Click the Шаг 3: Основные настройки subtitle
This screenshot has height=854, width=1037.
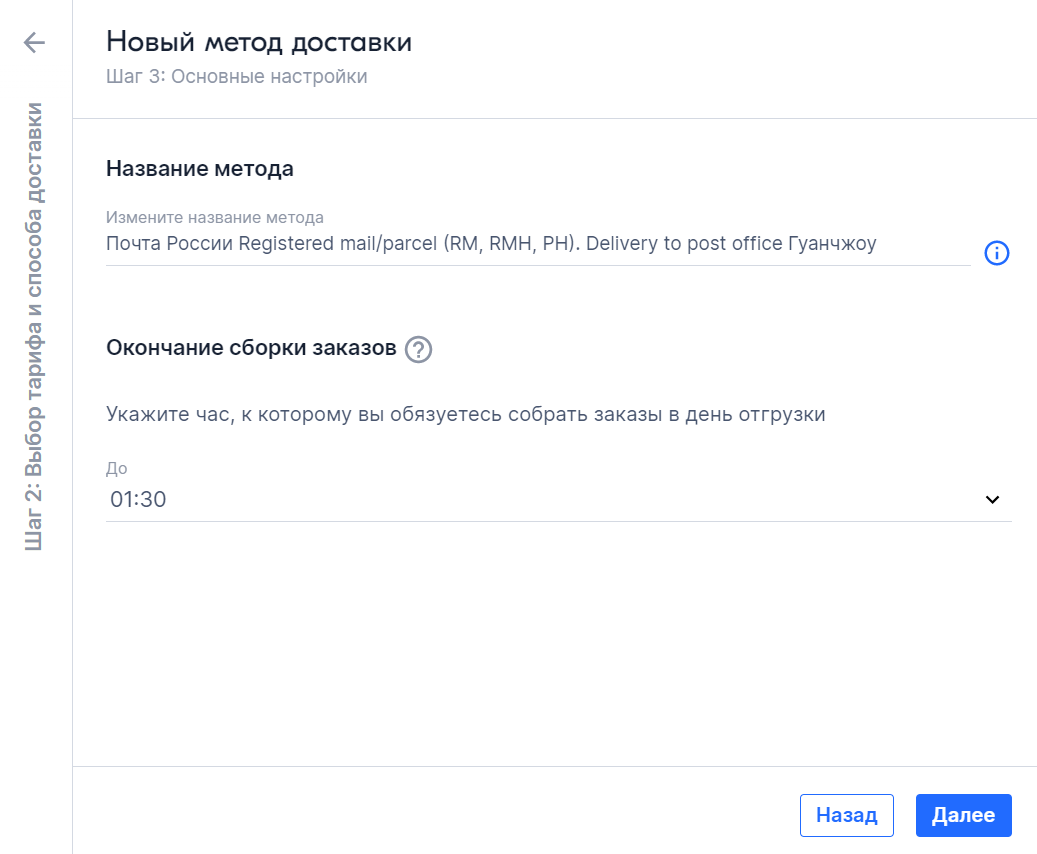coord(237,77)
